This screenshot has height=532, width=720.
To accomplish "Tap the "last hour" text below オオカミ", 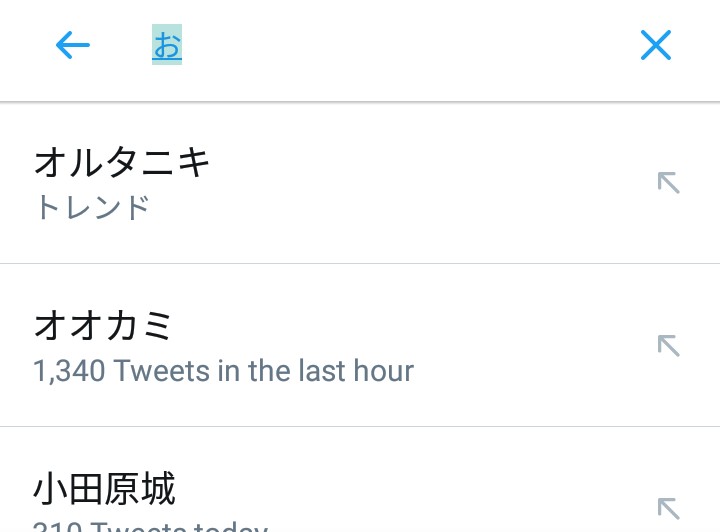I will [355, 371].
